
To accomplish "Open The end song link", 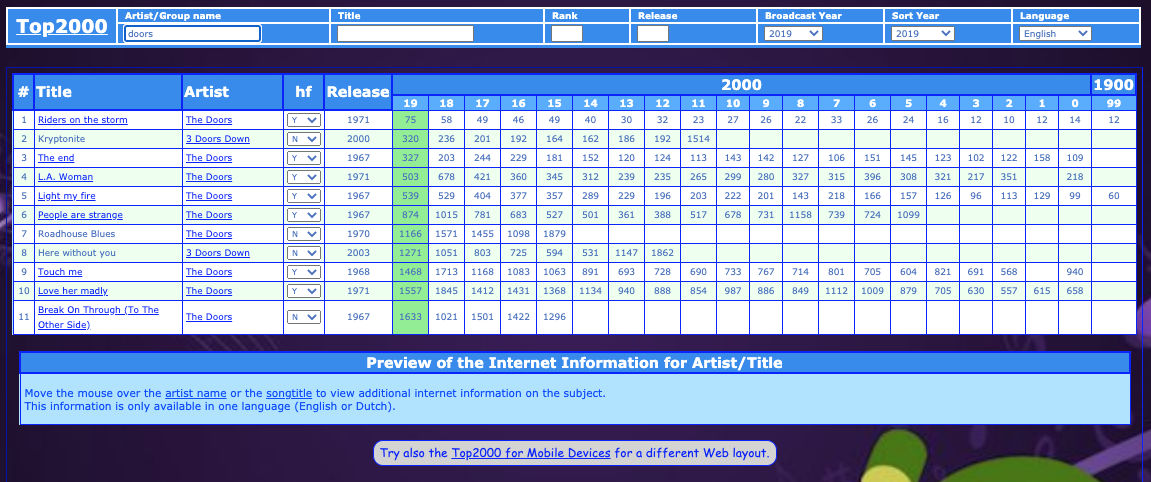I will 56,158.
